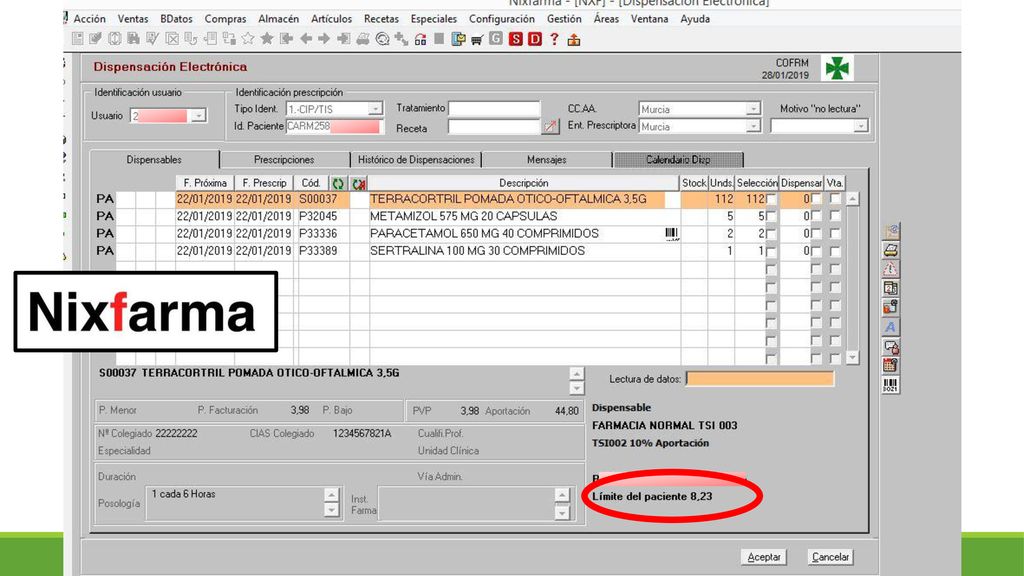Click the printer icon in the top toolbar
Viewport: 1024px width, 576px height.
point(363,39)
